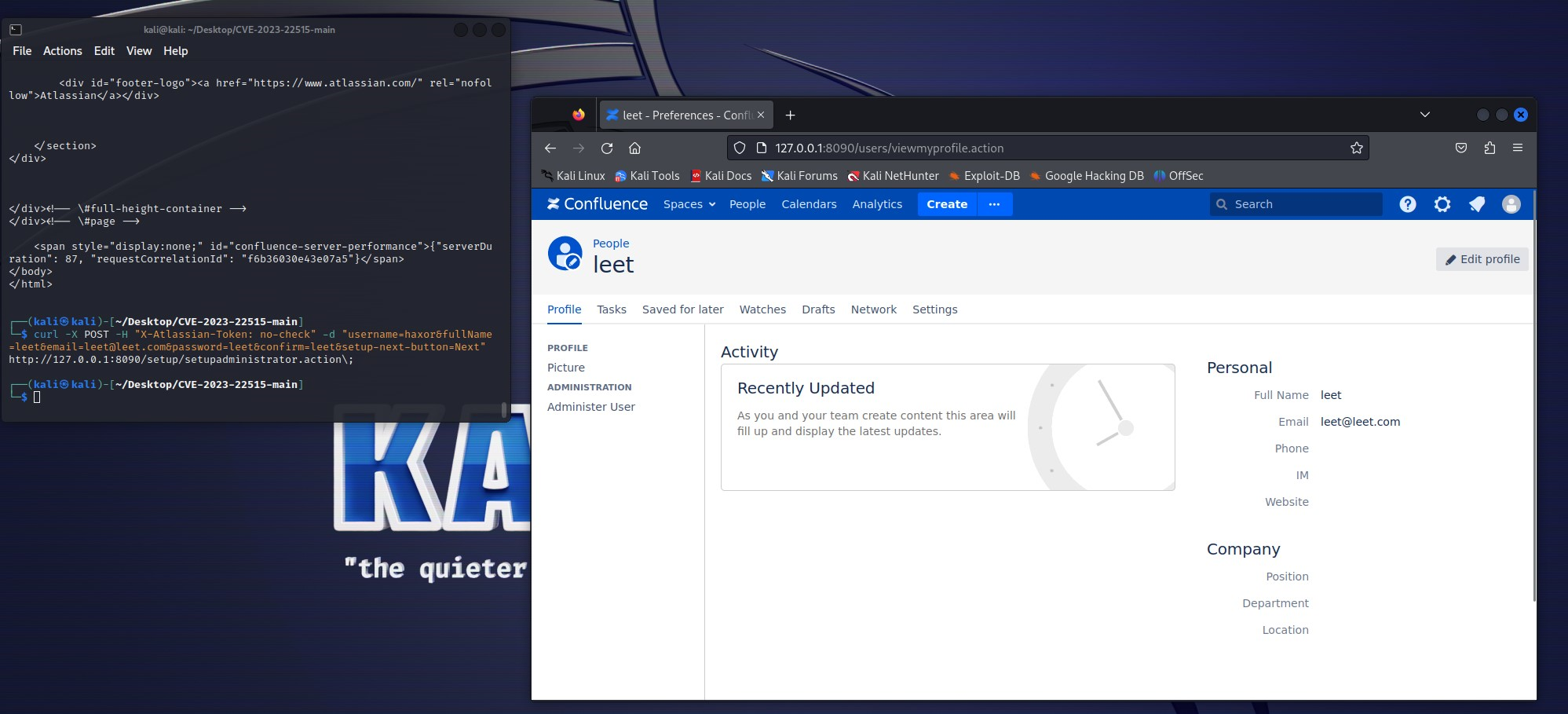Screen dimensions: 1568x714
Task: Close the leet Preferences tab
Action: pos(761,115)
